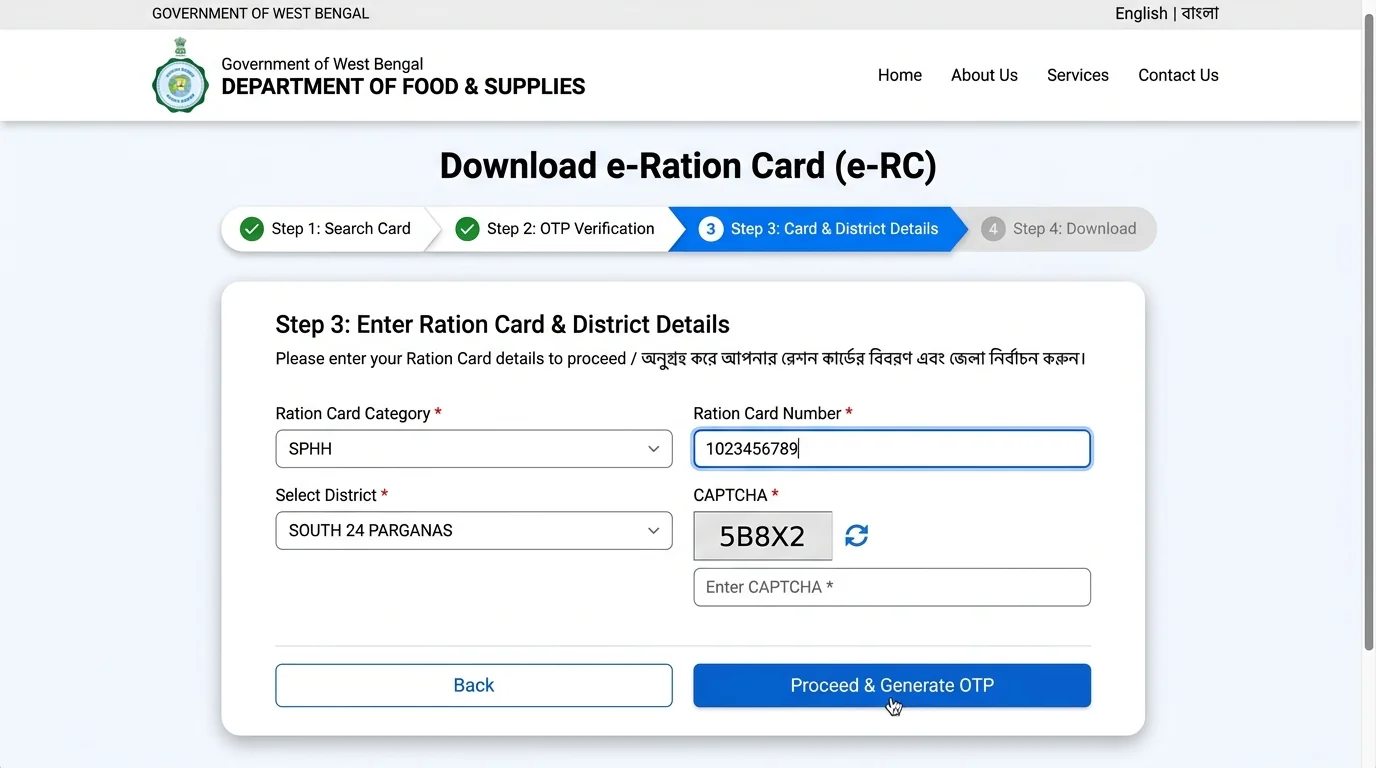Screen dimensions: 1376x768
Task: Click the Step 1 green checkmark icon
Action: [x=252, y=229]
